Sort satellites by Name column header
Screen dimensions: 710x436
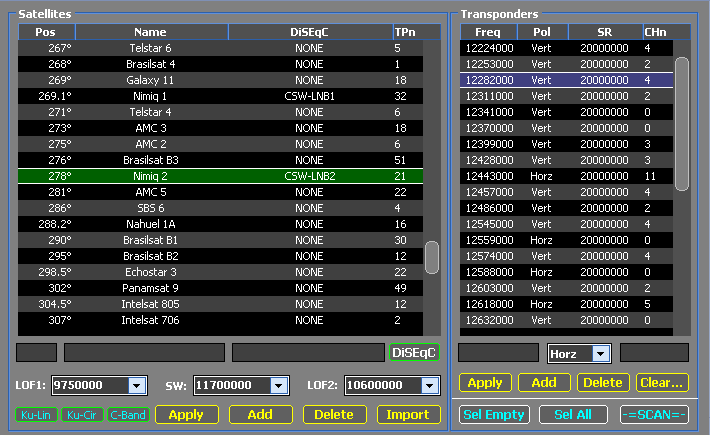[x=151, y=32]
